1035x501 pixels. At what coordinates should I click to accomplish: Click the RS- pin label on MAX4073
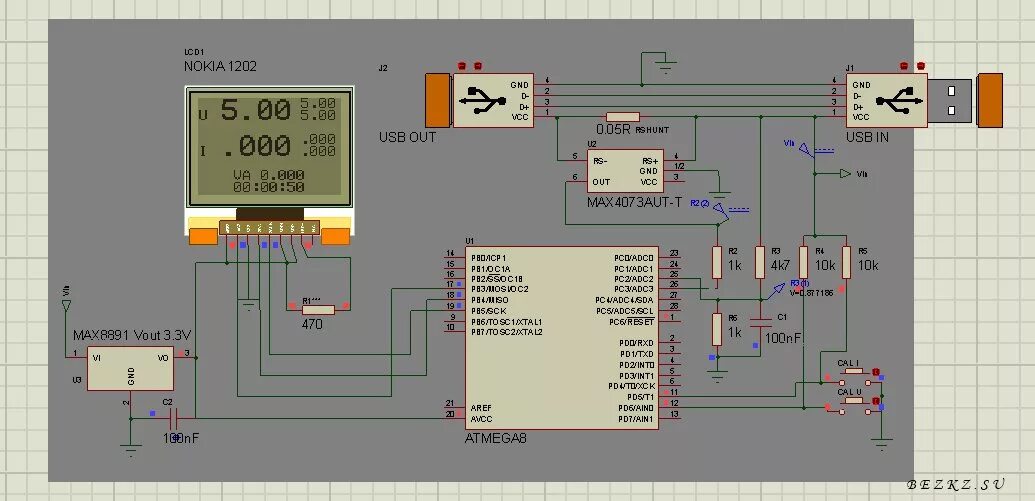[600, 160]
